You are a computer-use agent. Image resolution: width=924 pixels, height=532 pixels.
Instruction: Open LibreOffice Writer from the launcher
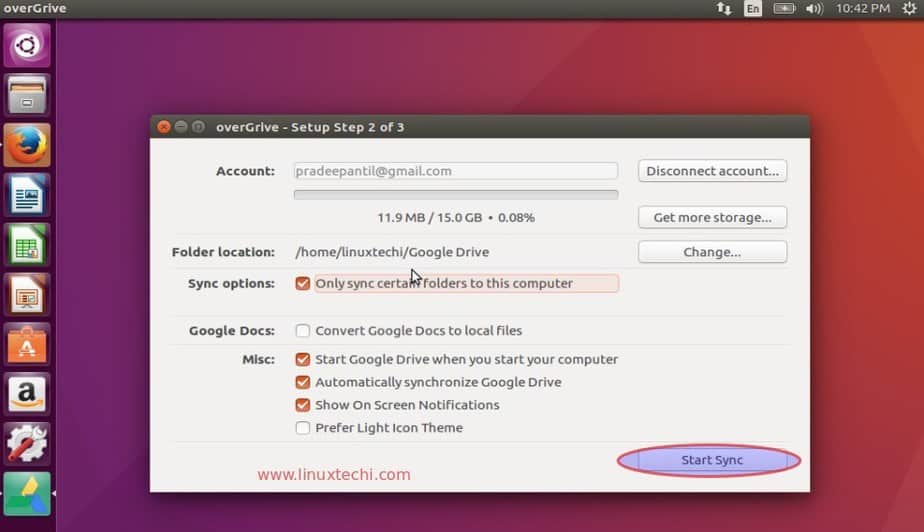pyautogui.click(x=27, y=195)
